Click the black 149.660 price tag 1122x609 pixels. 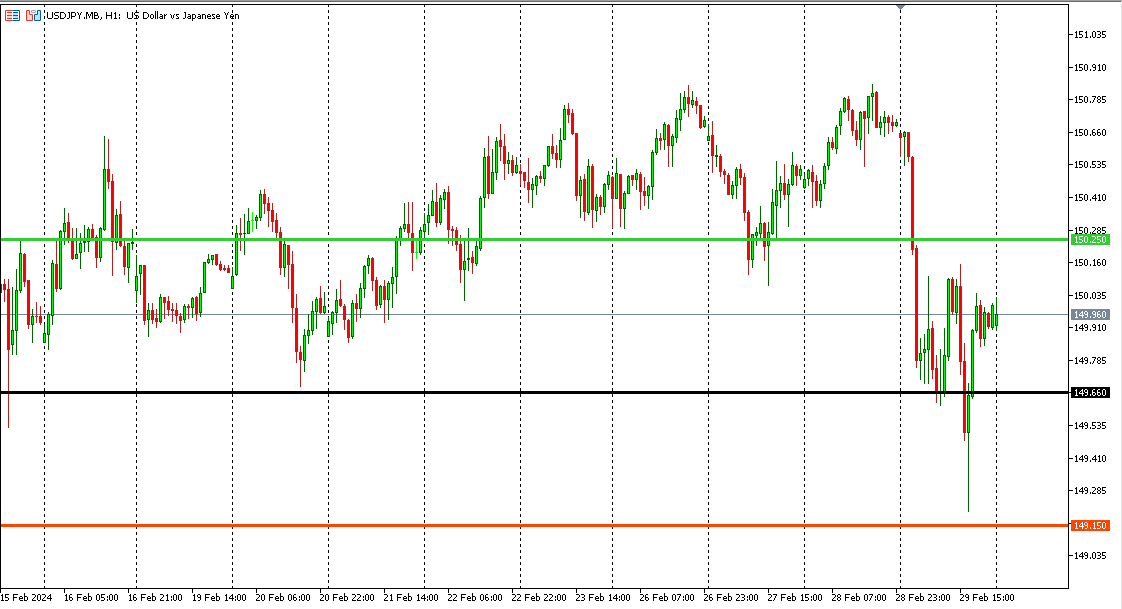click(x=1090, y=393)
